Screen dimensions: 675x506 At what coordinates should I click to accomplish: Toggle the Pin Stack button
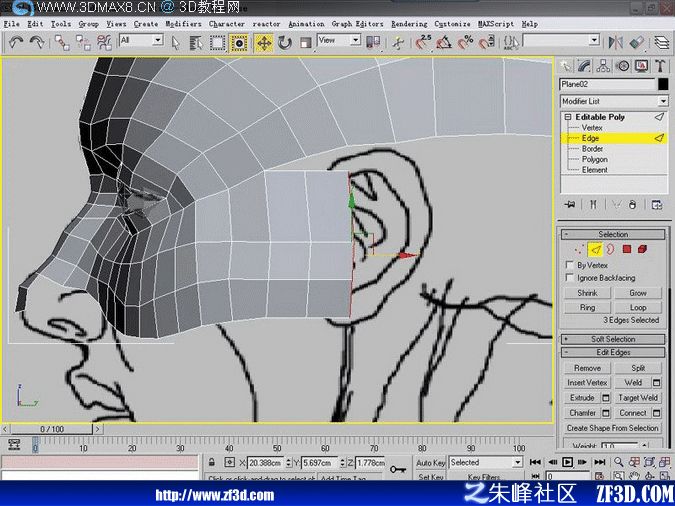pos(570,205)
